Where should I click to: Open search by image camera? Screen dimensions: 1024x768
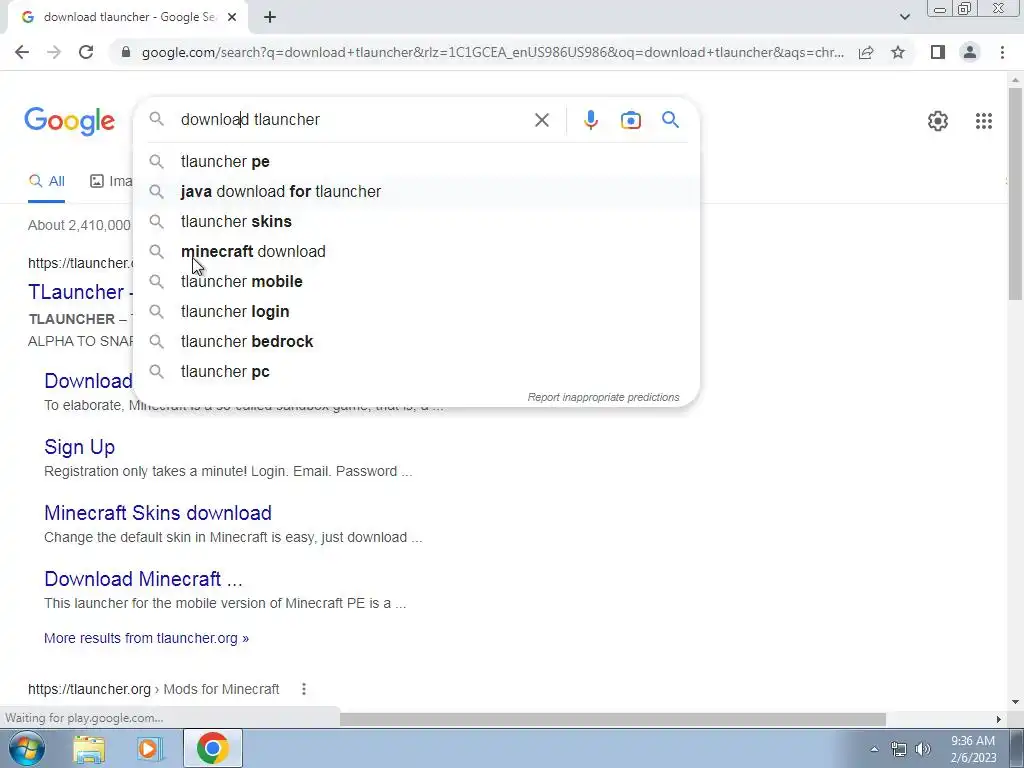tap(631, 120)
